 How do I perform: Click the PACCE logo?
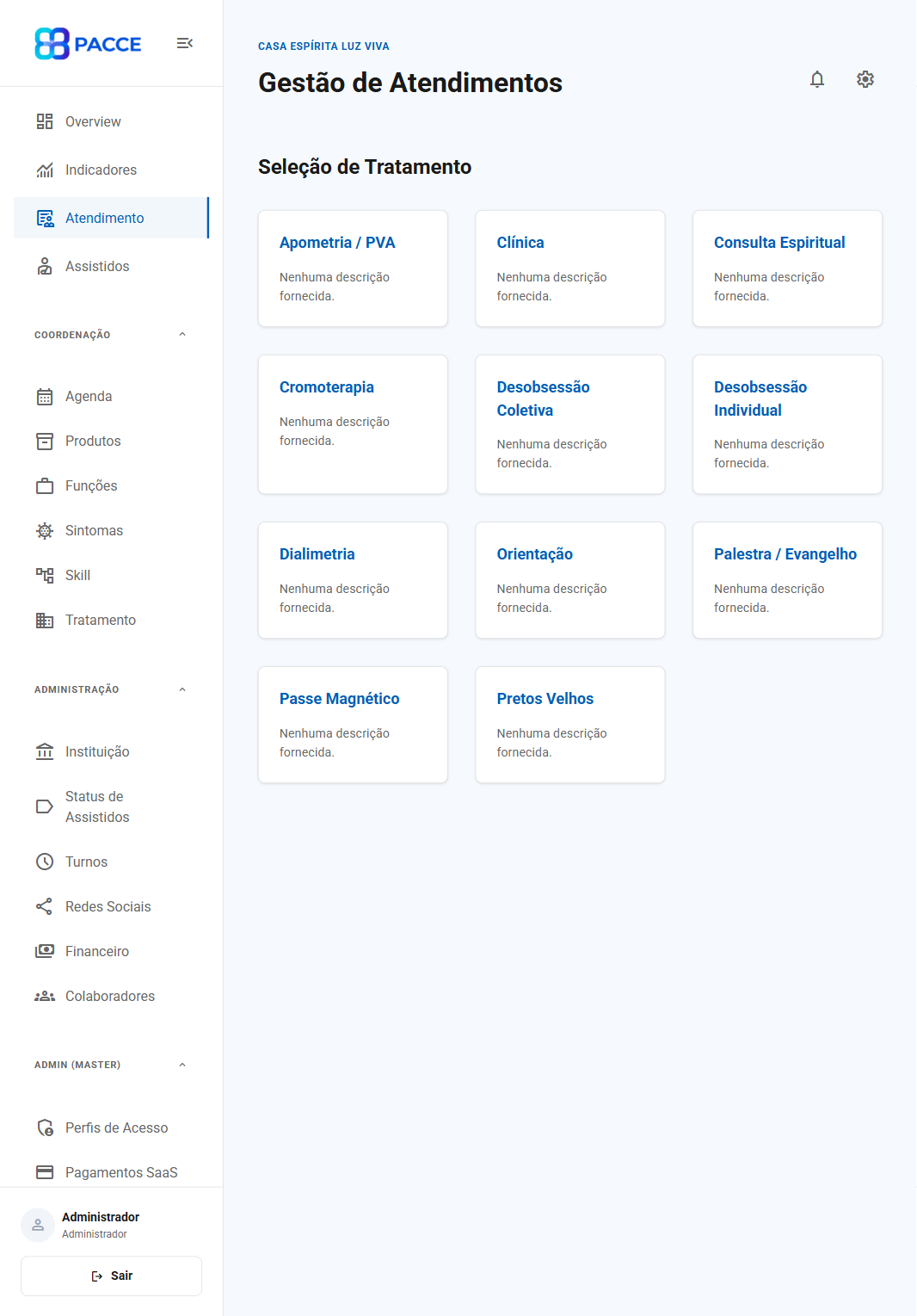click(x=88, y=44)
